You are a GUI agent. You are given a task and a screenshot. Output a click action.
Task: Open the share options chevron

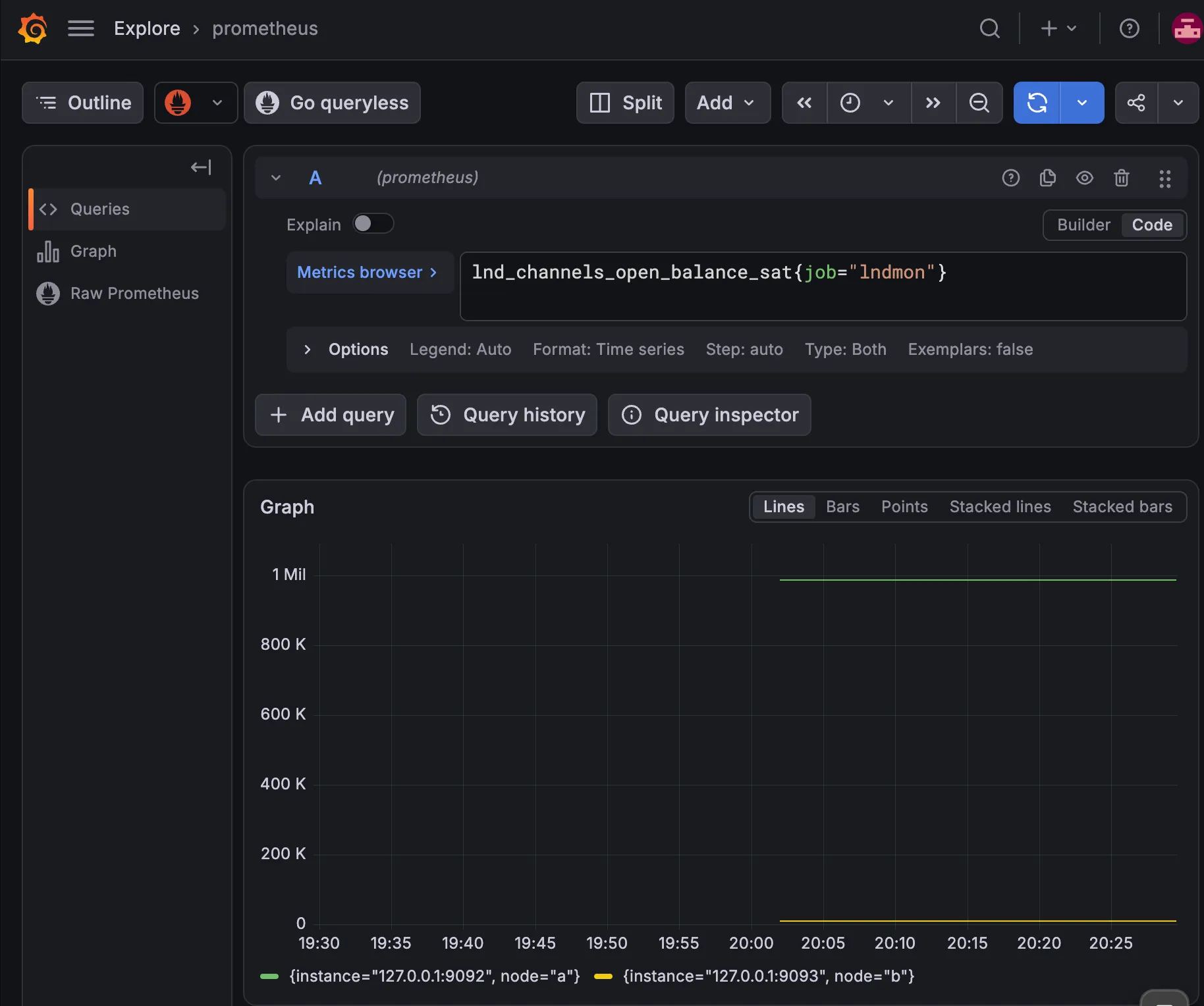(x=1178, y=103)
